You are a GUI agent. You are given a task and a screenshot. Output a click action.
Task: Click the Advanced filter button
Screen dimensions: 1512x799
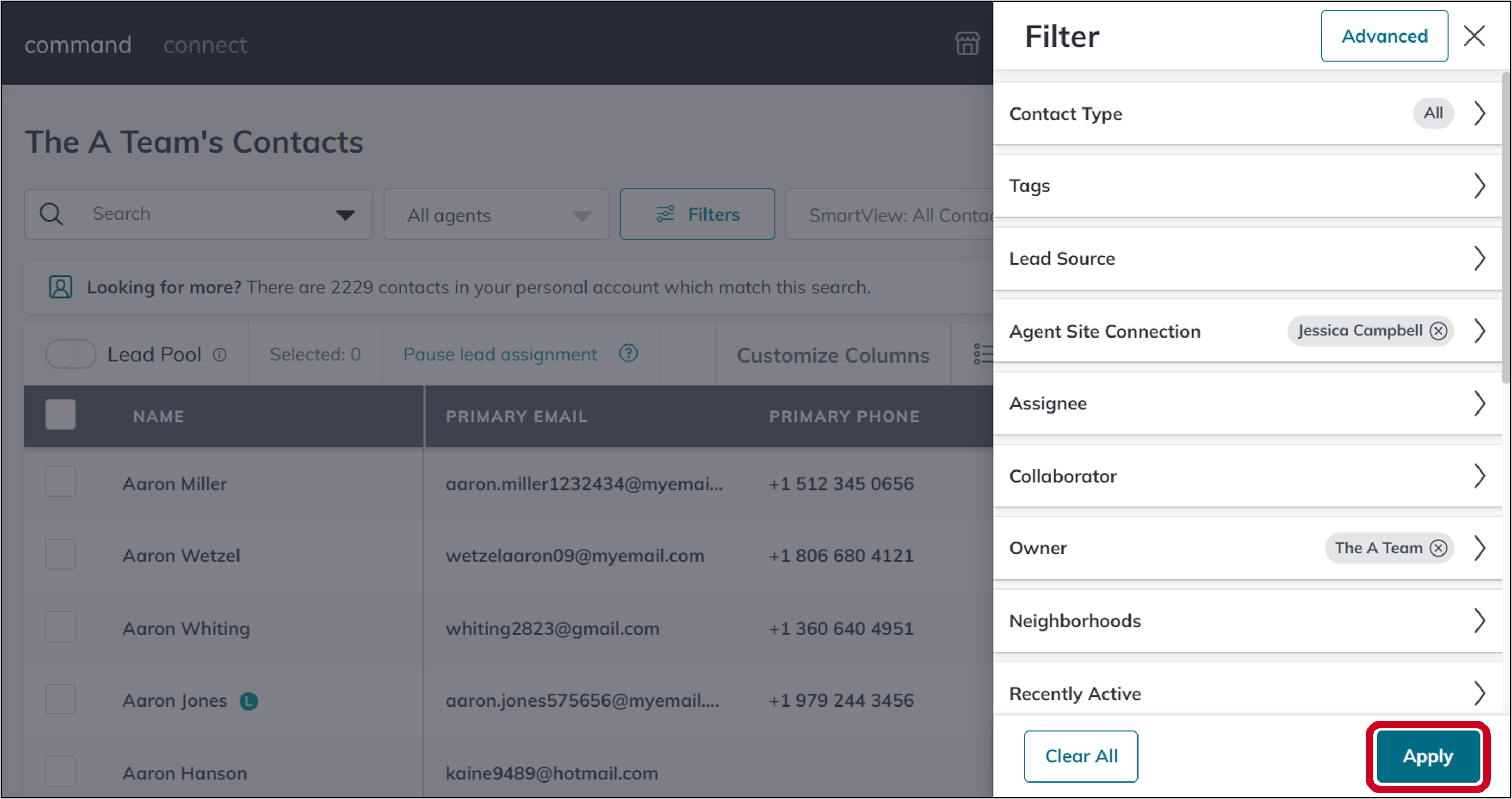point(1384,36)
